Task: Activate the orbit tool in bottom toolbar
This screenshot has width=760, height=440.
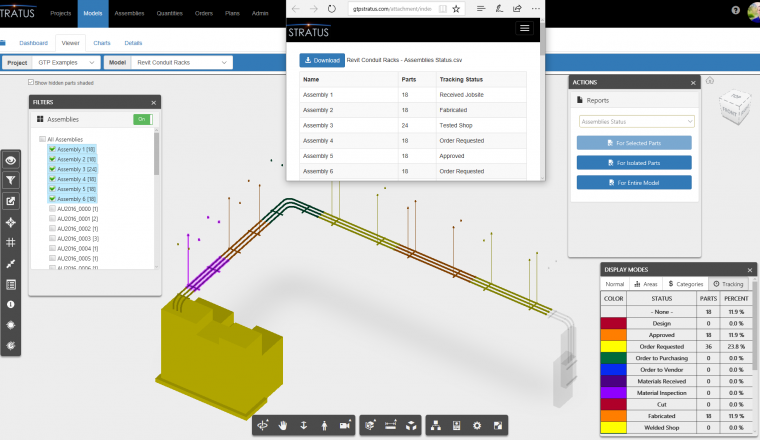Action: [x=264, y=425]
